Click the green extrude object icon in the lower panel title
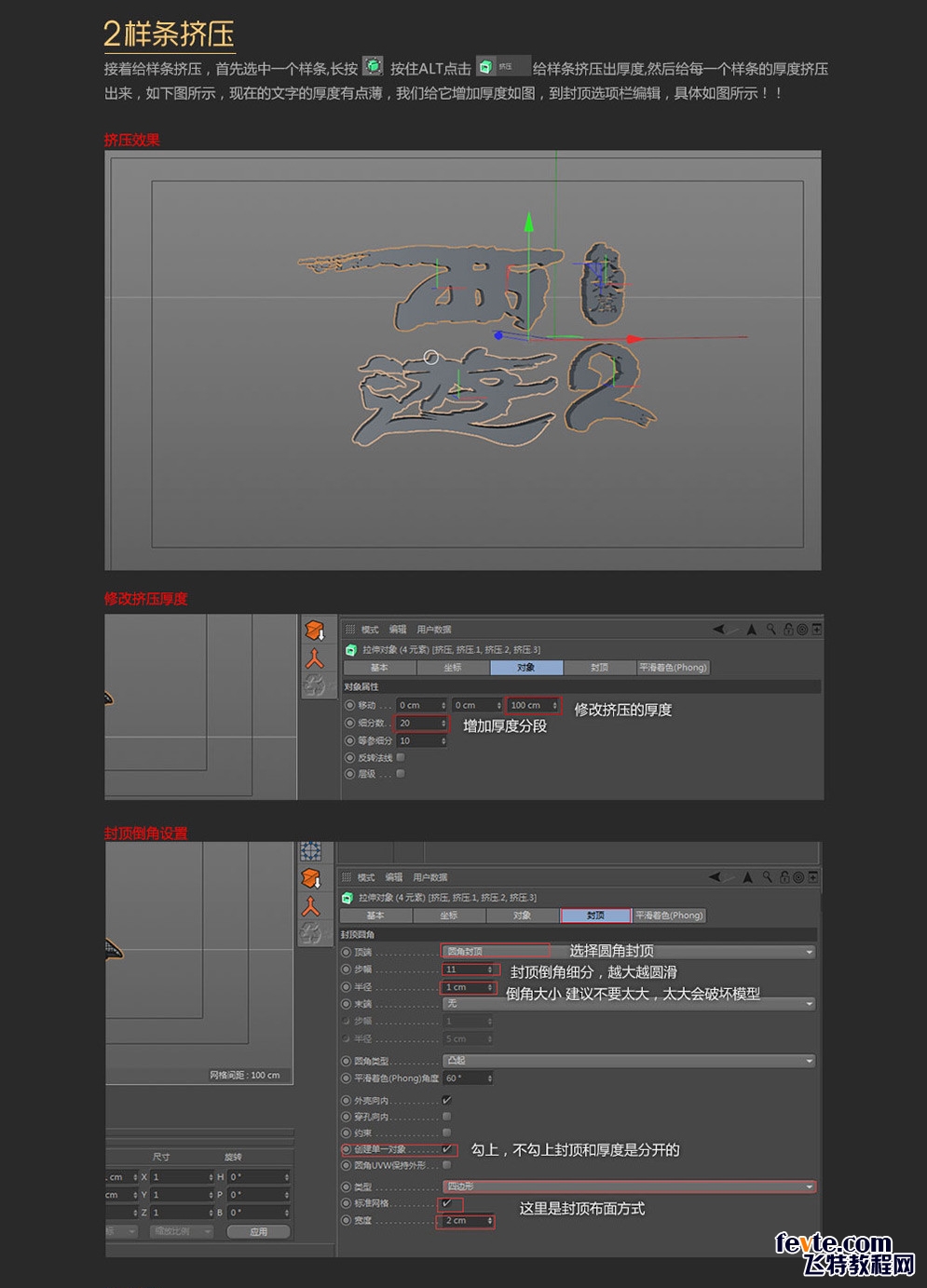 click(x=347, y=898)
